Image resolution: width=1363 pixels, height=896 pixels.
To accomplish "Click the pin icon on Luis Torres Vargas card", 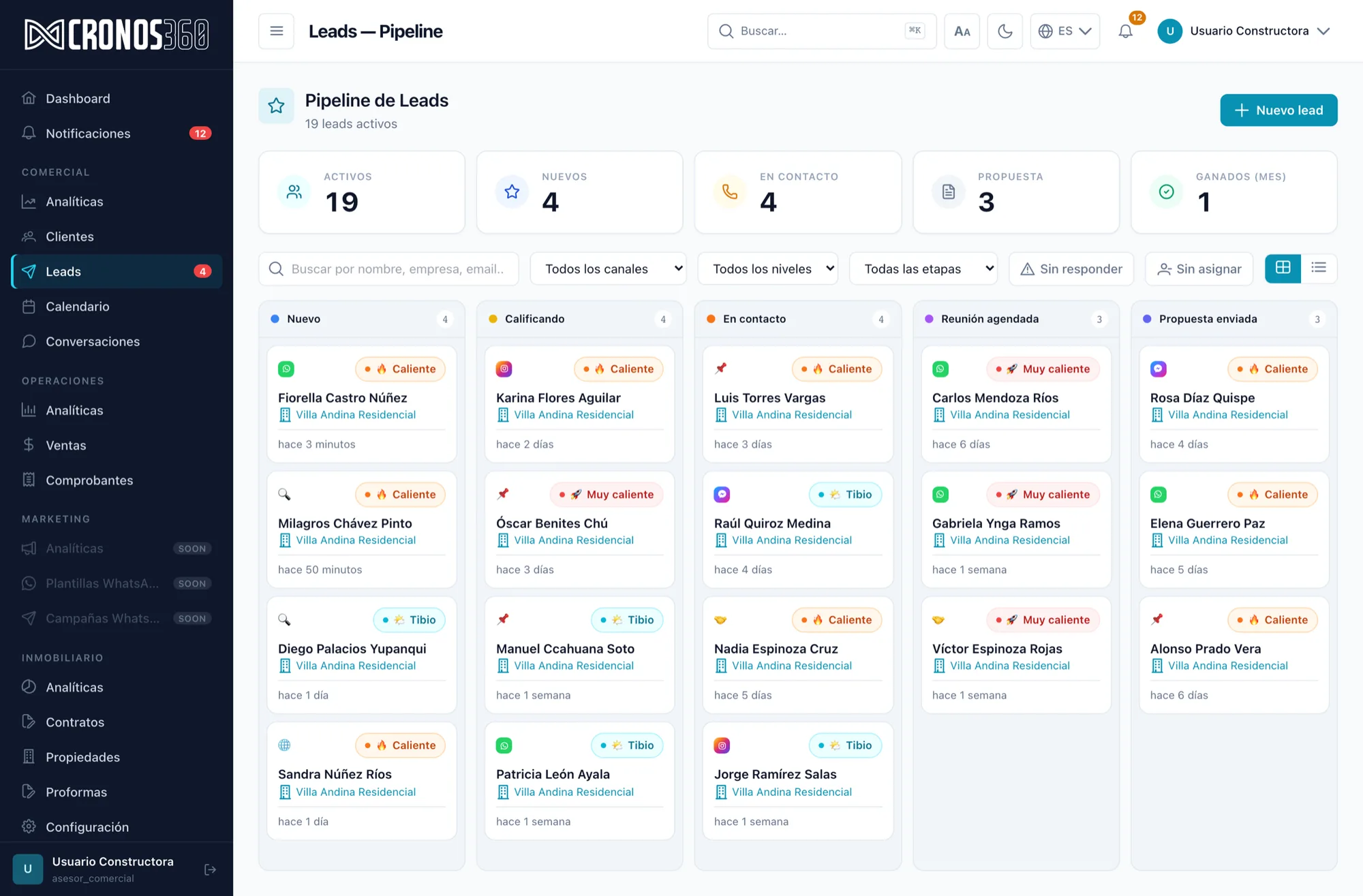I will pyautogui.click(x=720, y=369).
